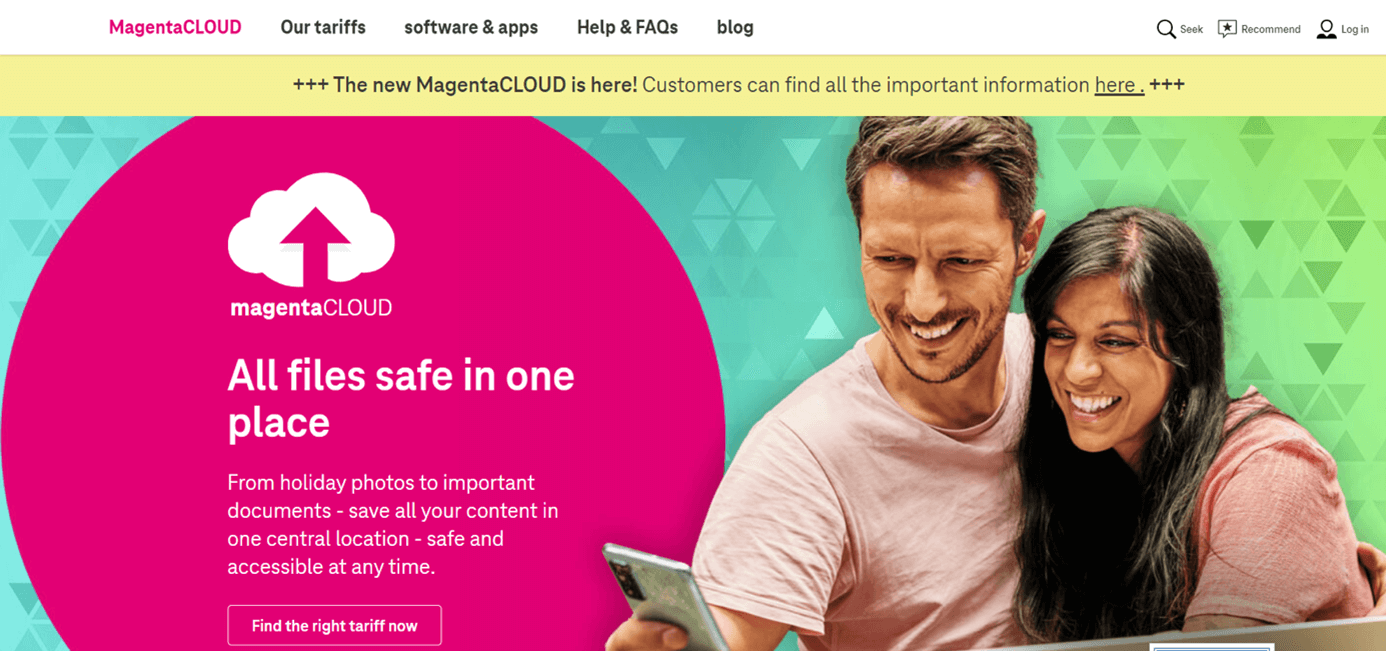Go to Help & FAQs
This screenshot has height=651, width=1386.
pyautogui.click(x=627, y=27)
